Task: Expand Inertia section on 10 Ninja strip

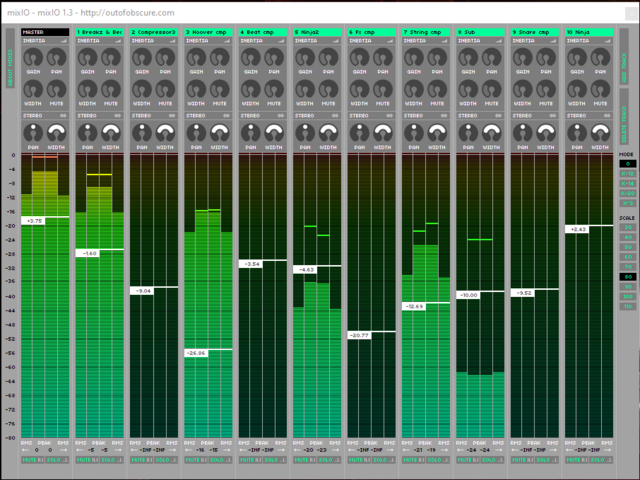Action: (607, 41)
